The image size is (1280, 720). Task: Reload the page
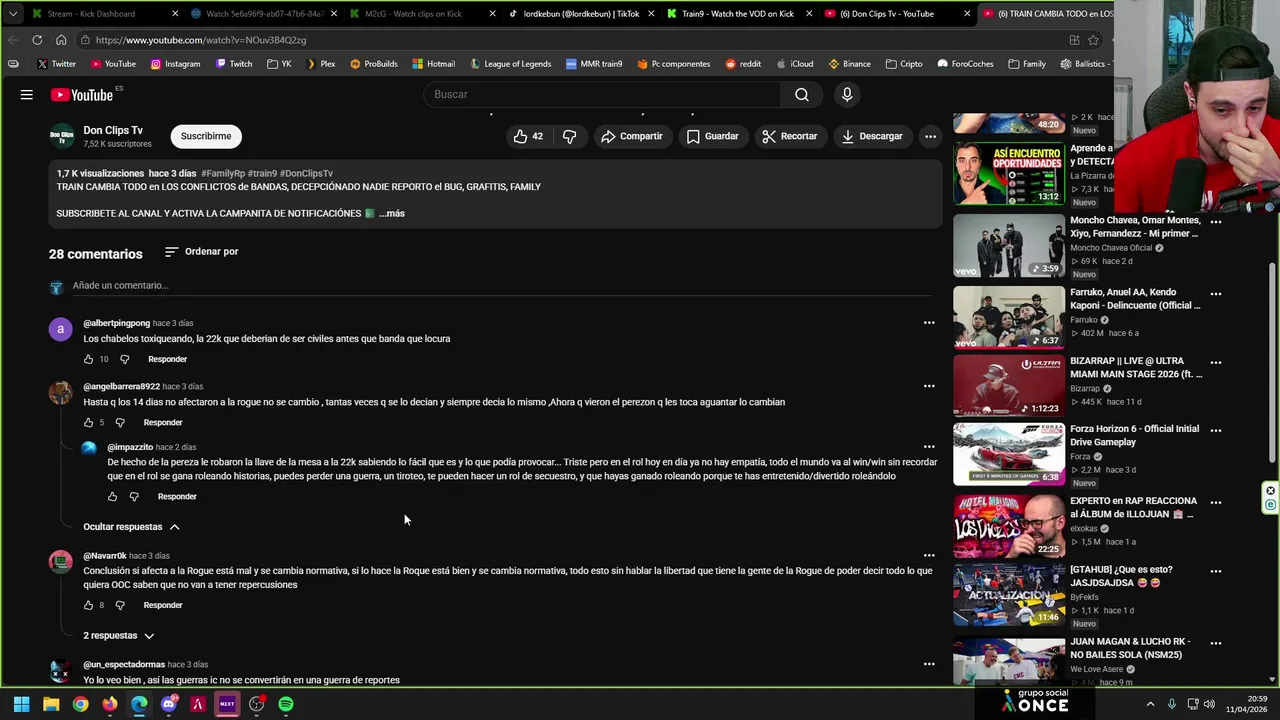[x=37, y=40]
